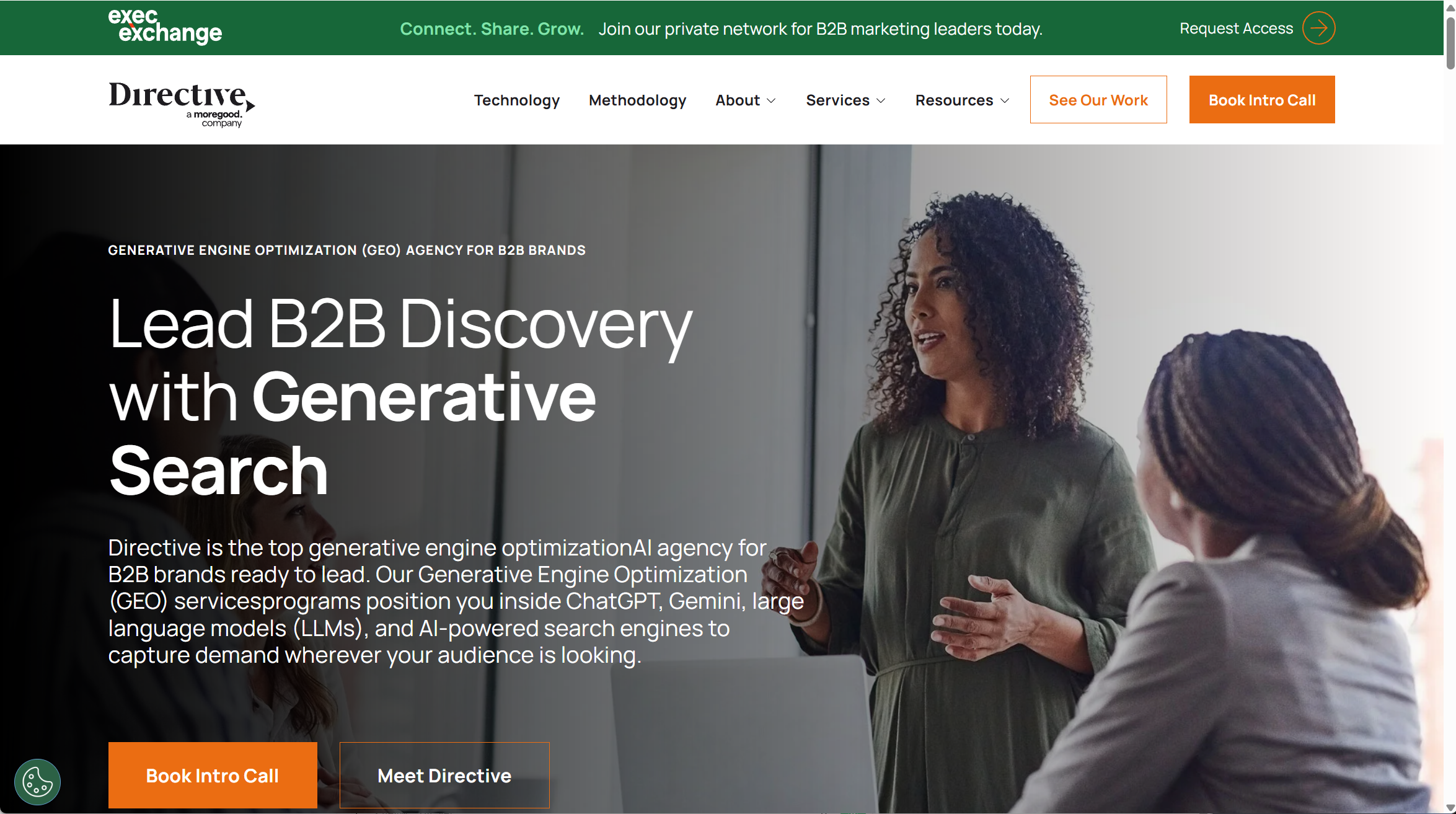Expand the Resources dropdown chevron
This screenshot has height=814, width=1456.
pyautogui.click(x=1005, y=100)
